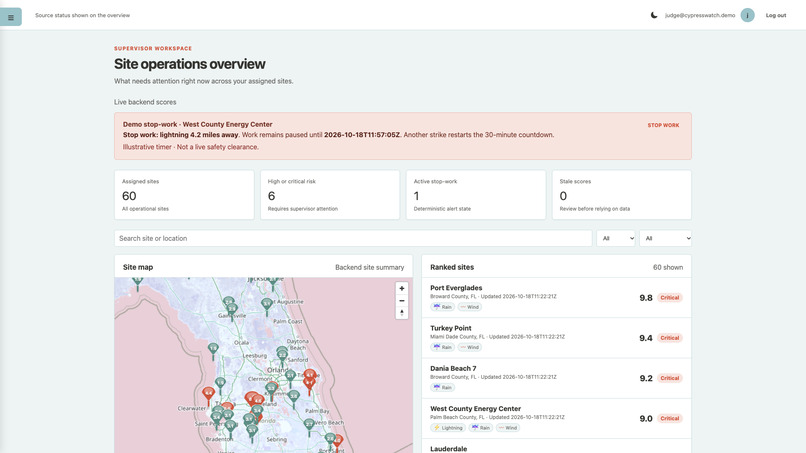Click green map marker west of Ocala
806x453 pixels.
pyautogui.click(x=213, y=351)
